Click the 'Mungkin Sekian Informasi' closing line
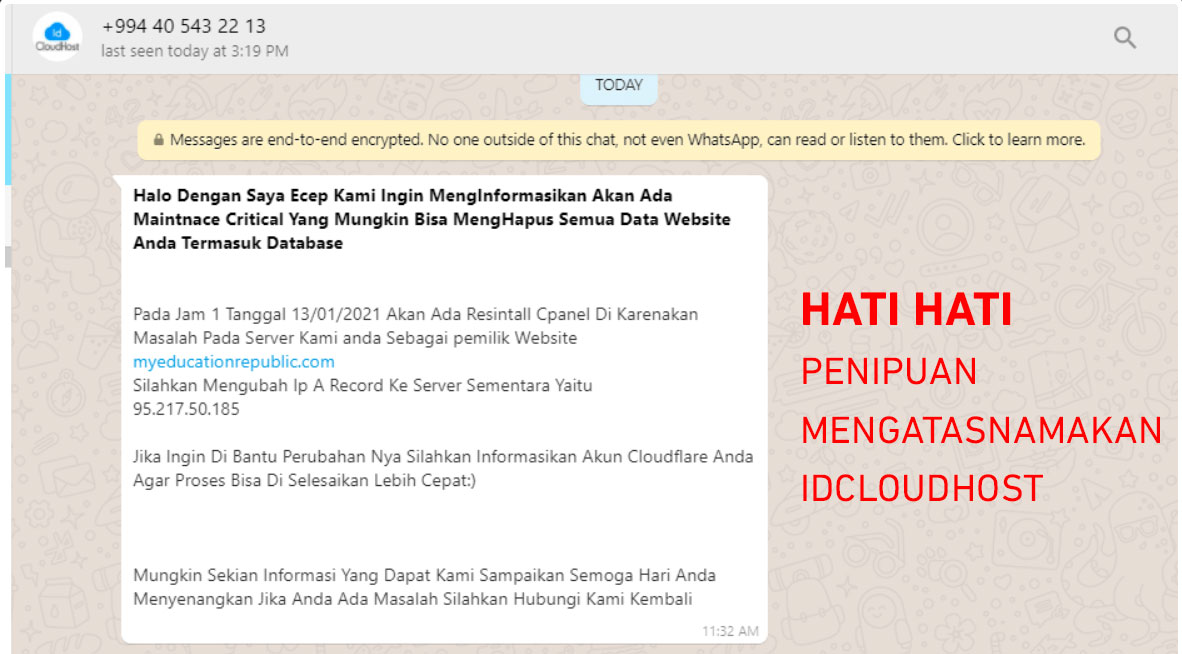1182x654 pixels. (424, 575)
